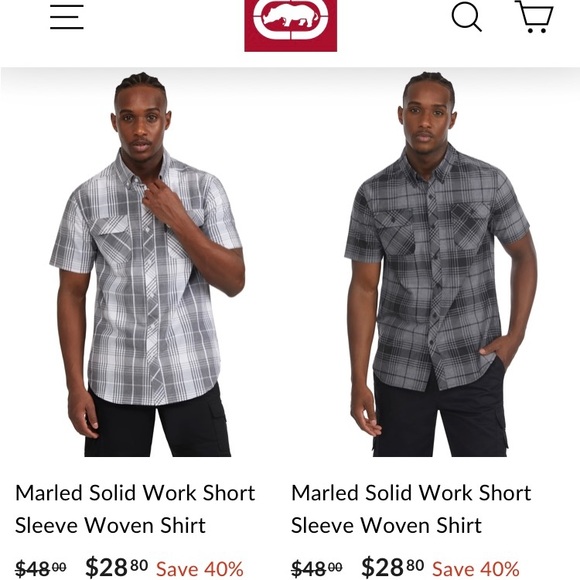Tap the right crossed-out $48.00 price
The width and height of the screenshot is (580, 580).
tap(317, 569)
